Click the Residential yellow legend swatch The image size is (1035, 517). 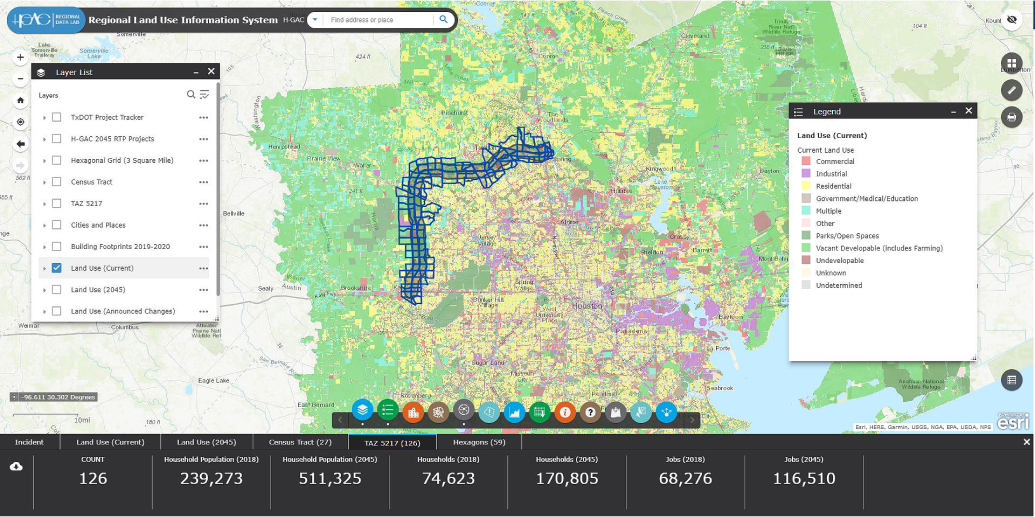[x=805, y=186]
